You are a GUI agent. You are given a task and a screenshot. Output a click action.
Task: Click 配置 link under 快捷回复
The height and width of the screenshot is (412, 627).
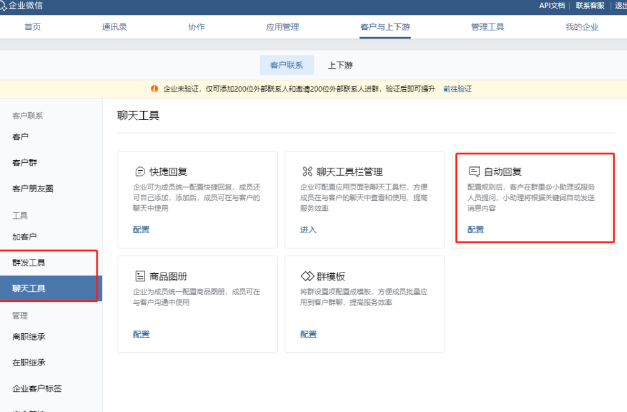141,230
